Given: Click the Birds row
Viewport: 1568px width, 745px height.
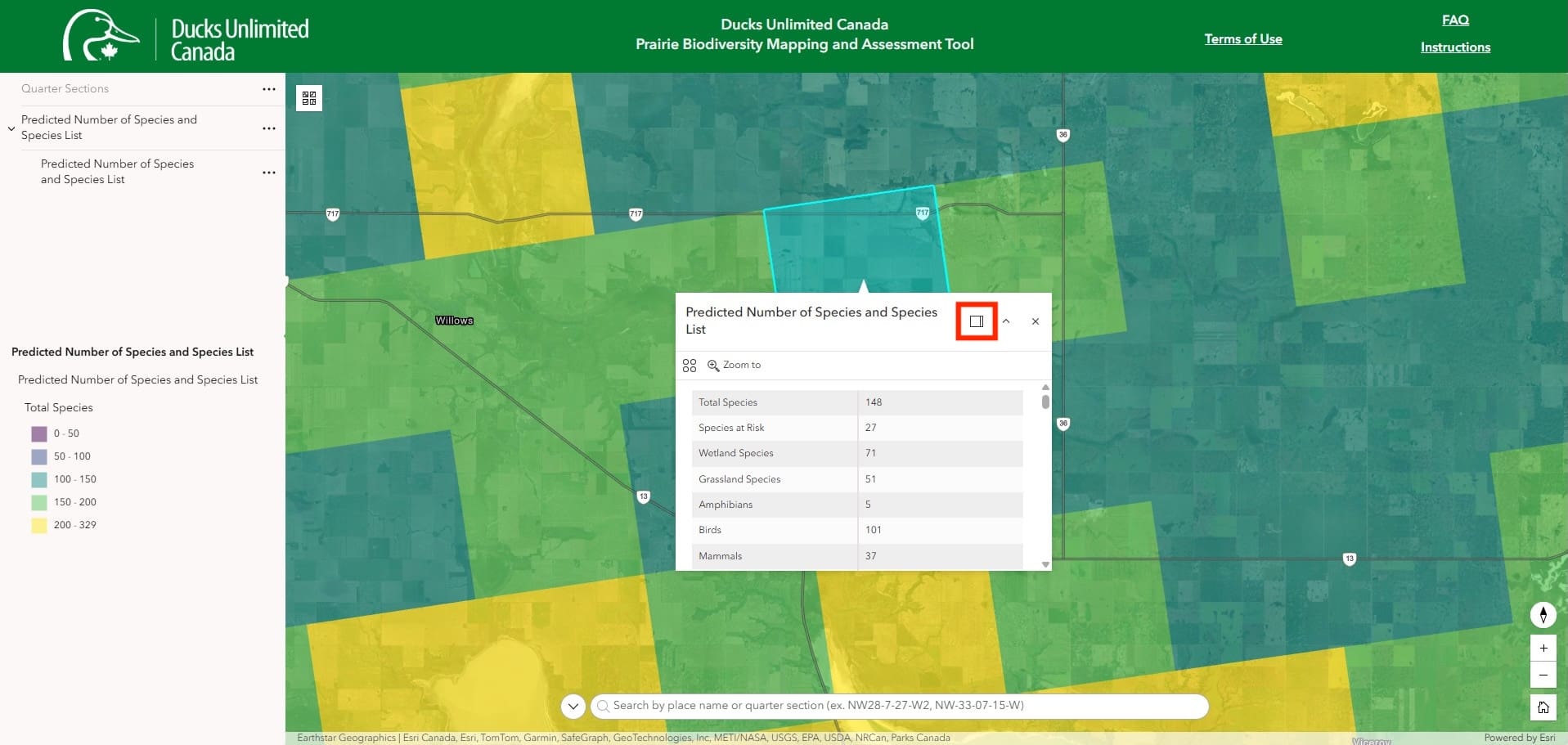Looking at the screenshot, I should 857,530.
